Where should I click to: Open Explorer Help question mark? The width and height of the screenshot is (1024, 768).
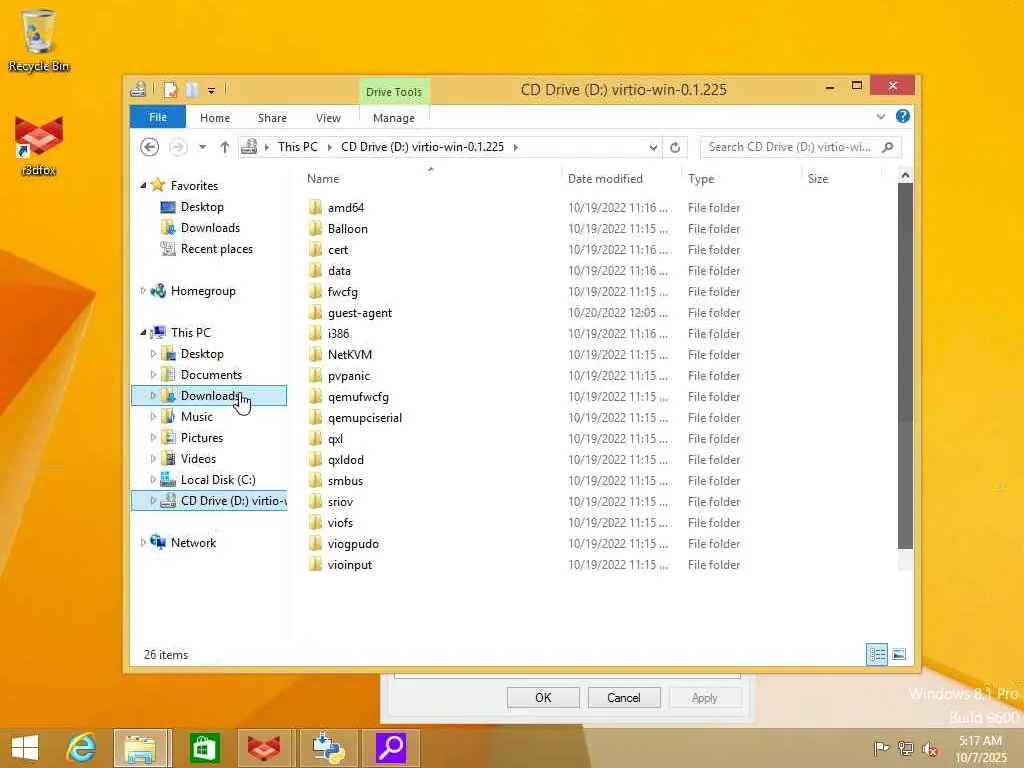tap(903, 116)
